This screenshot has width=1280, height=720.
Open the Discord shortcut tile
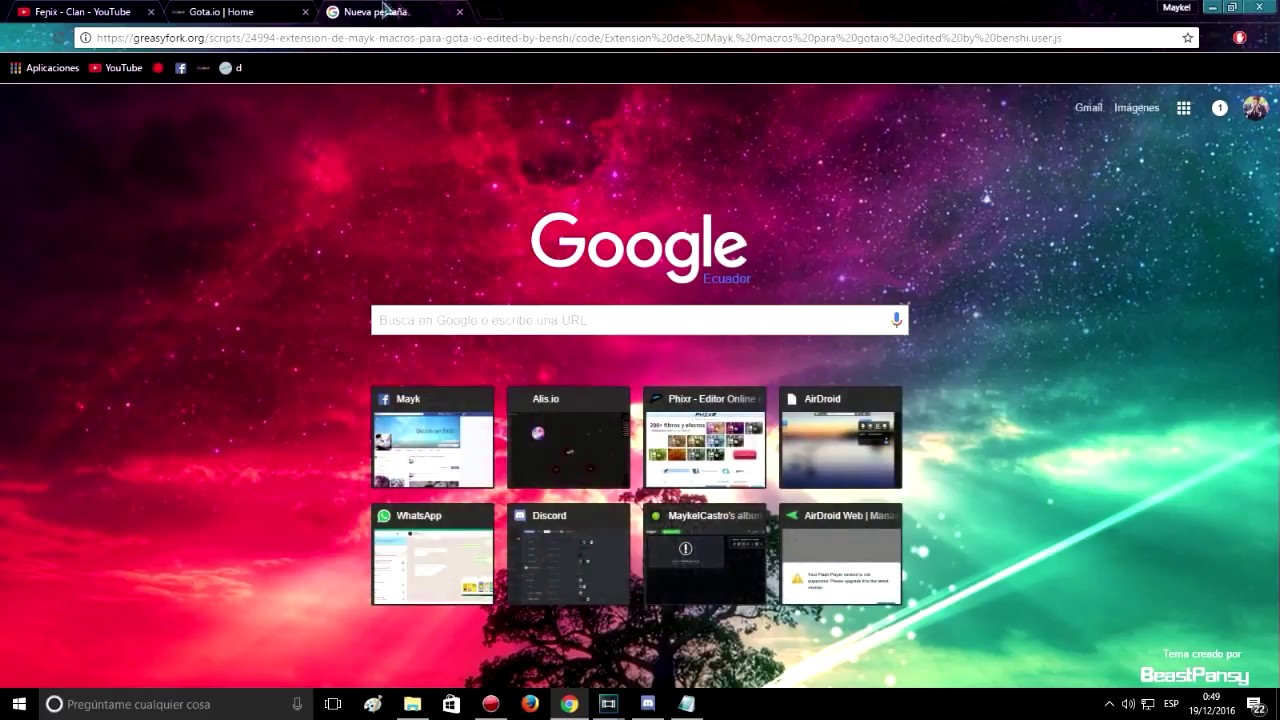tap(569, 554)
